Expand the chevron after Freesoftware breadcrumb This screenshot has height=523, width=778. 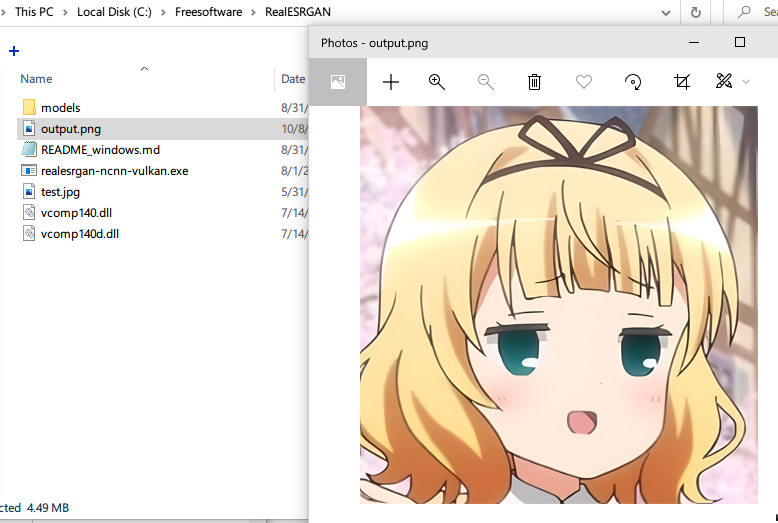254,12
